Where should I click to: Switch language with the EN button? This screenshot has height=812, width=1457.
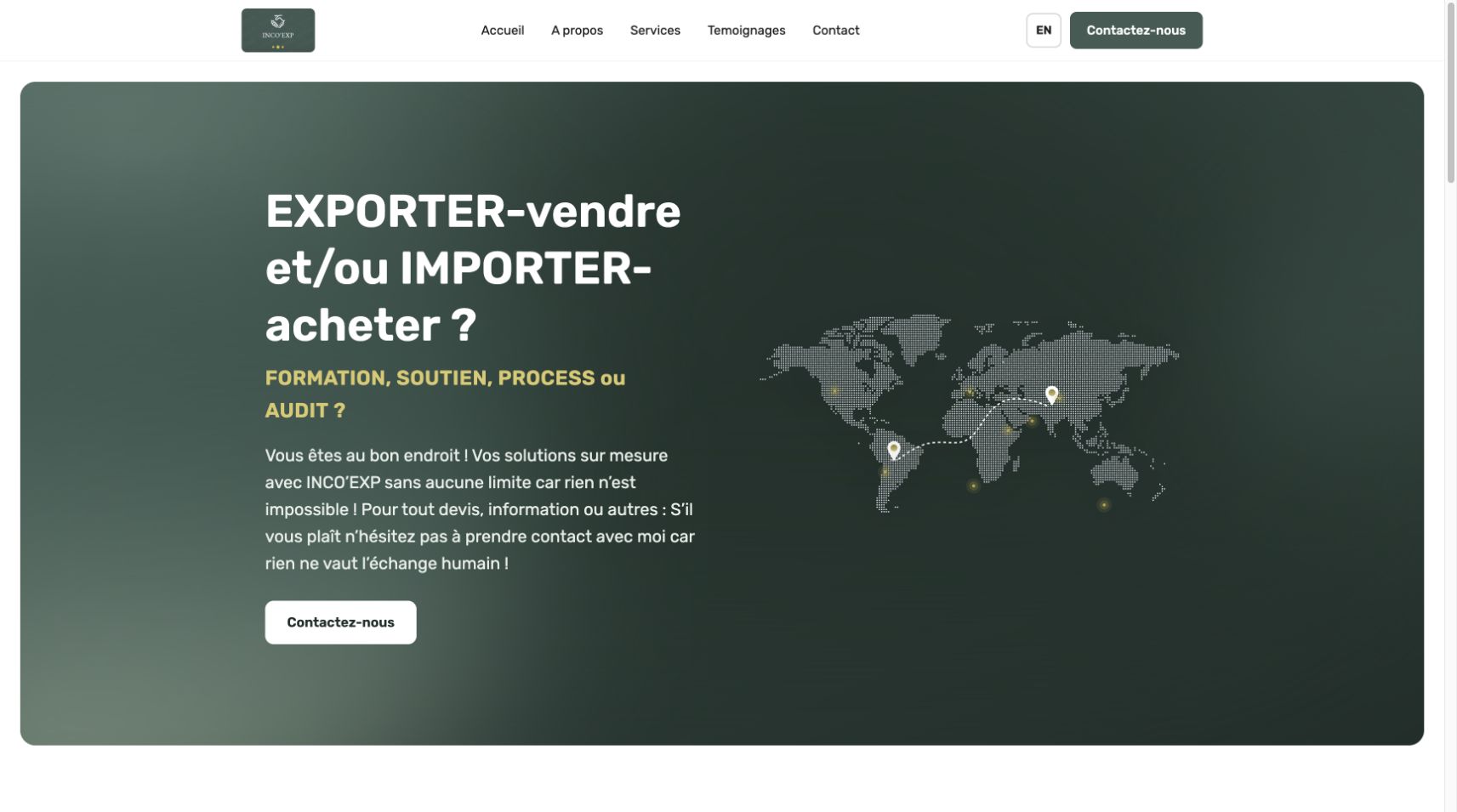coord(1044,31)
